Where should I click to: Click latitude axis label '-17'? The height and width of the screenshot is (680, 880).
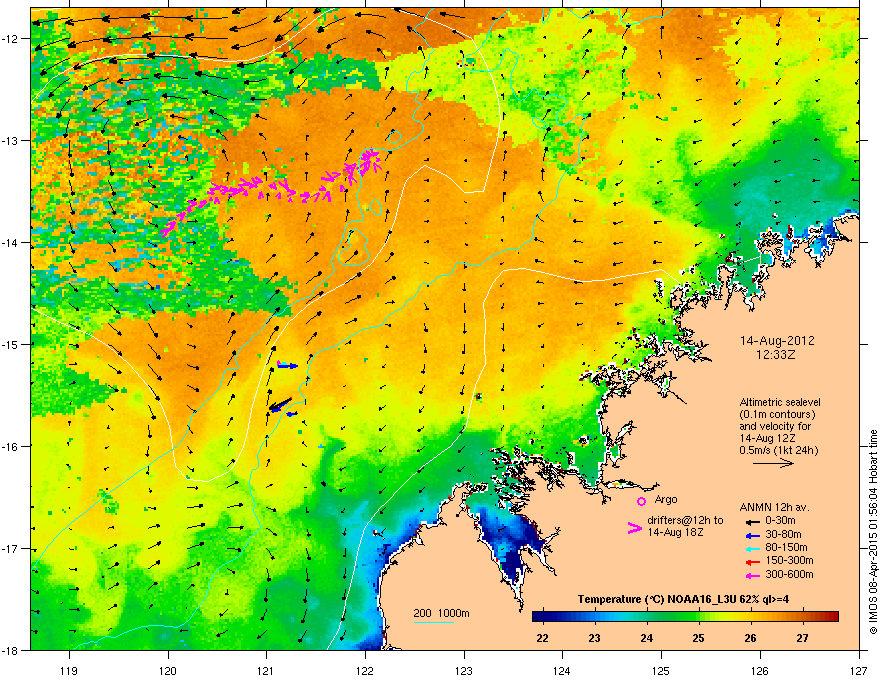[x=11, y=548]
